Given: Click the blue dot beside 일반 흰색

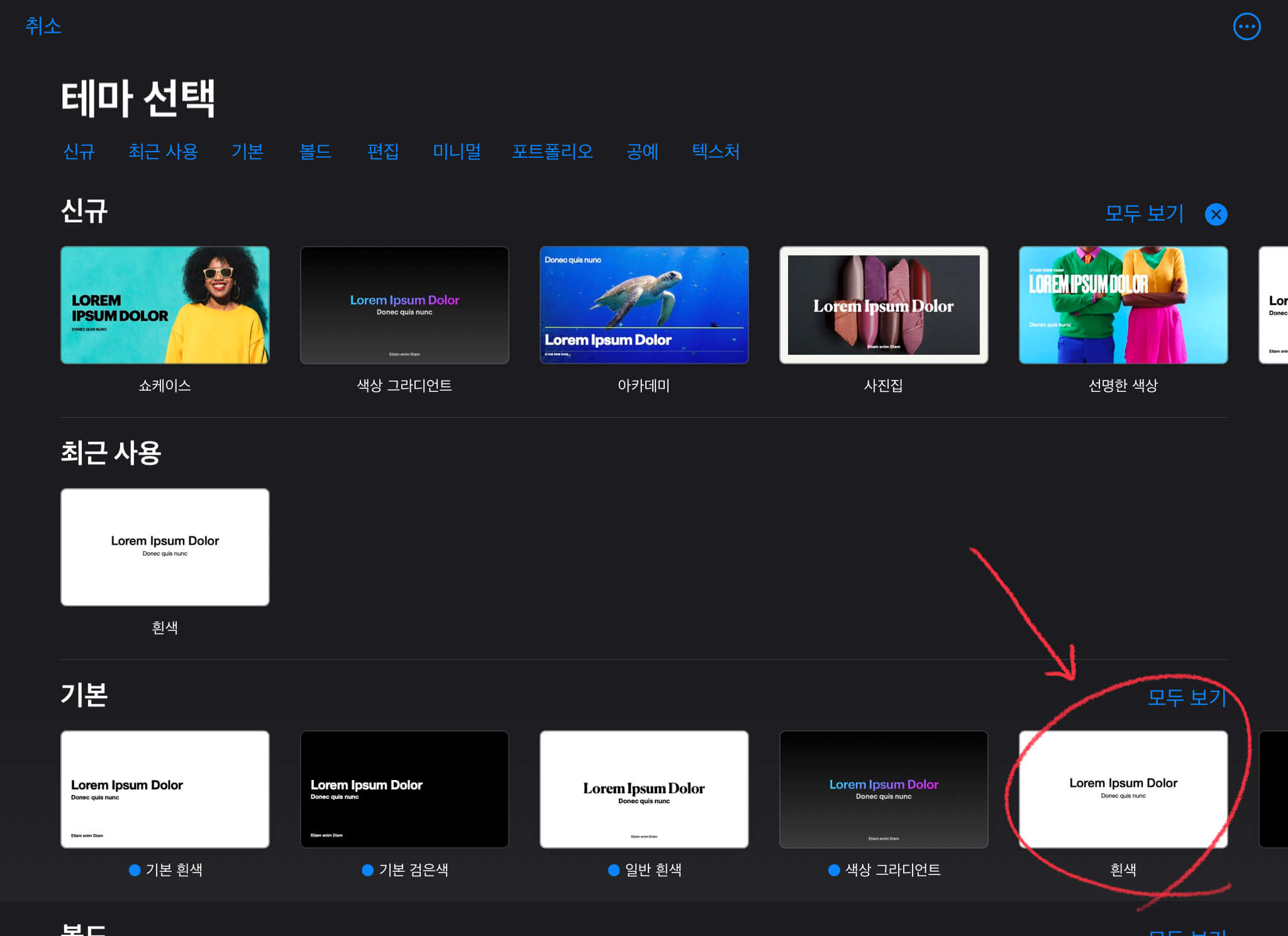Looking at the screenshot, I should 614,870.
